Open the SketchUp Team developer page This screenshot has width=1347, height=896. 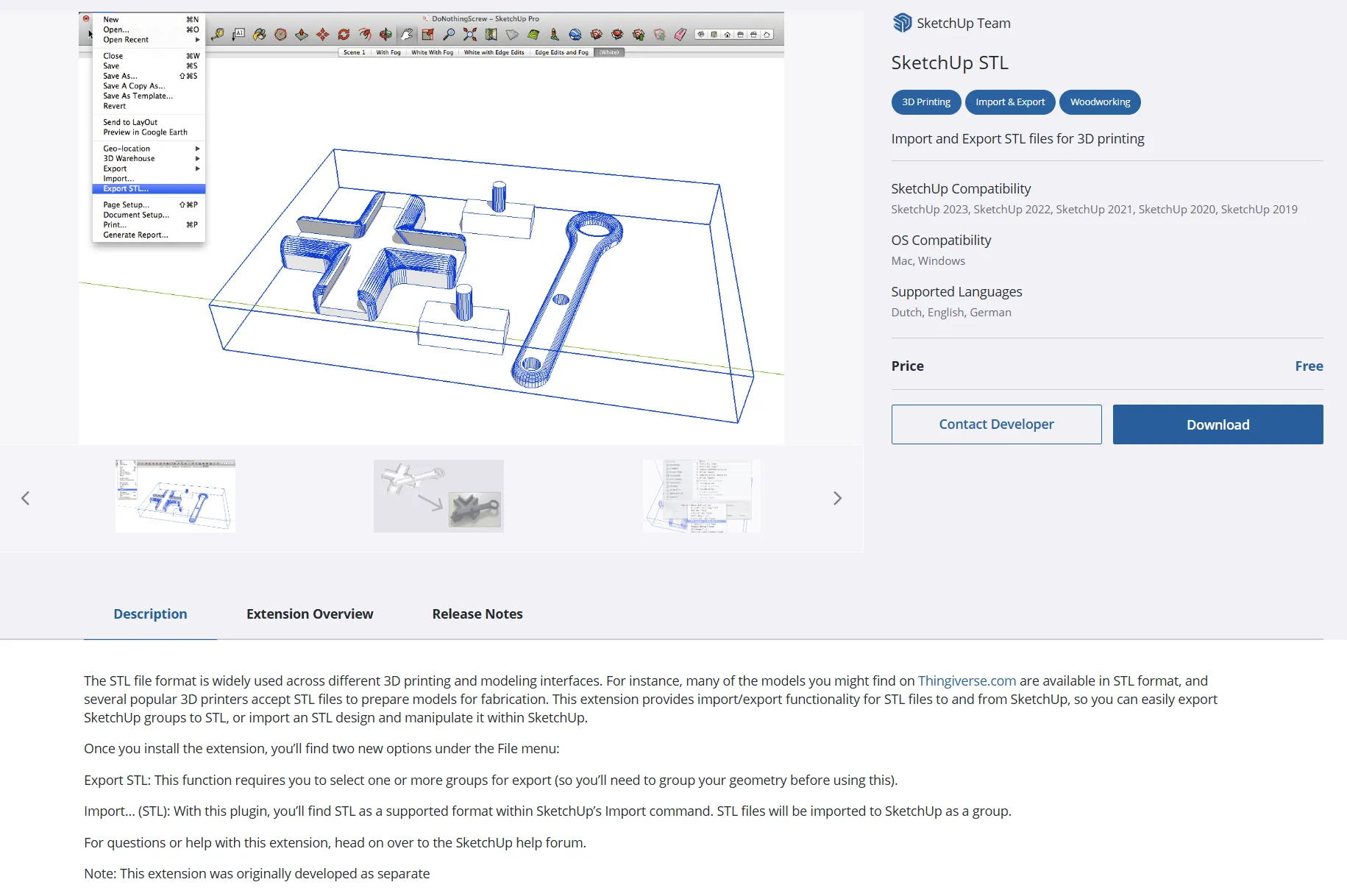963,23
